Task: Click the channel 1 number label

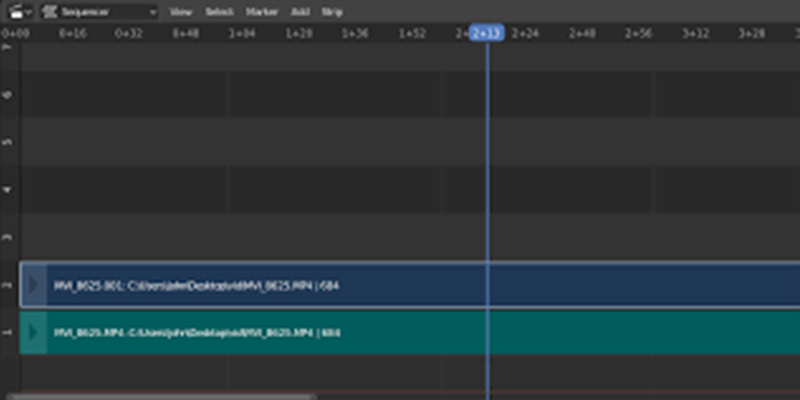Action: click(7, 333)
